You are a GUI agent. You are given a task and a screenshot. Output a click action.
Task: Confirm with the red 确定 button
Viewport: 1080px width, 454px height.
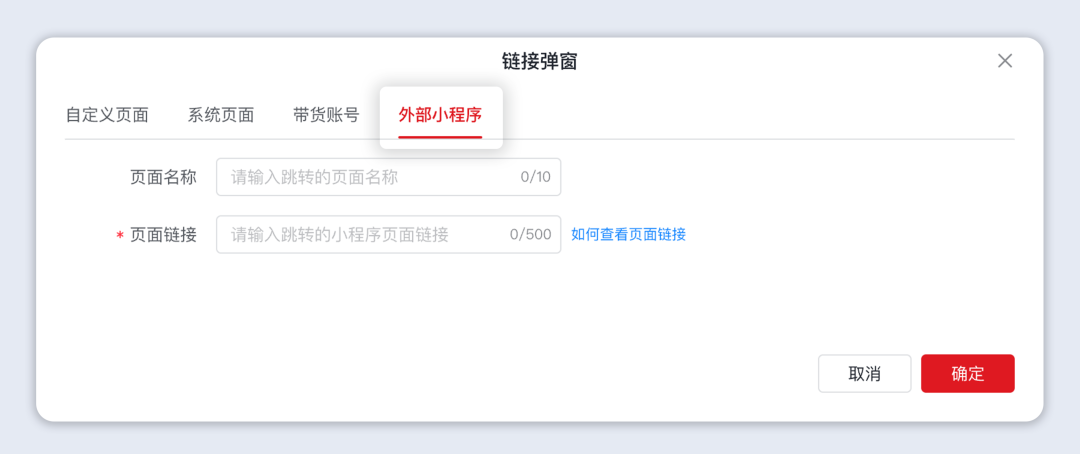pos(967,374)
